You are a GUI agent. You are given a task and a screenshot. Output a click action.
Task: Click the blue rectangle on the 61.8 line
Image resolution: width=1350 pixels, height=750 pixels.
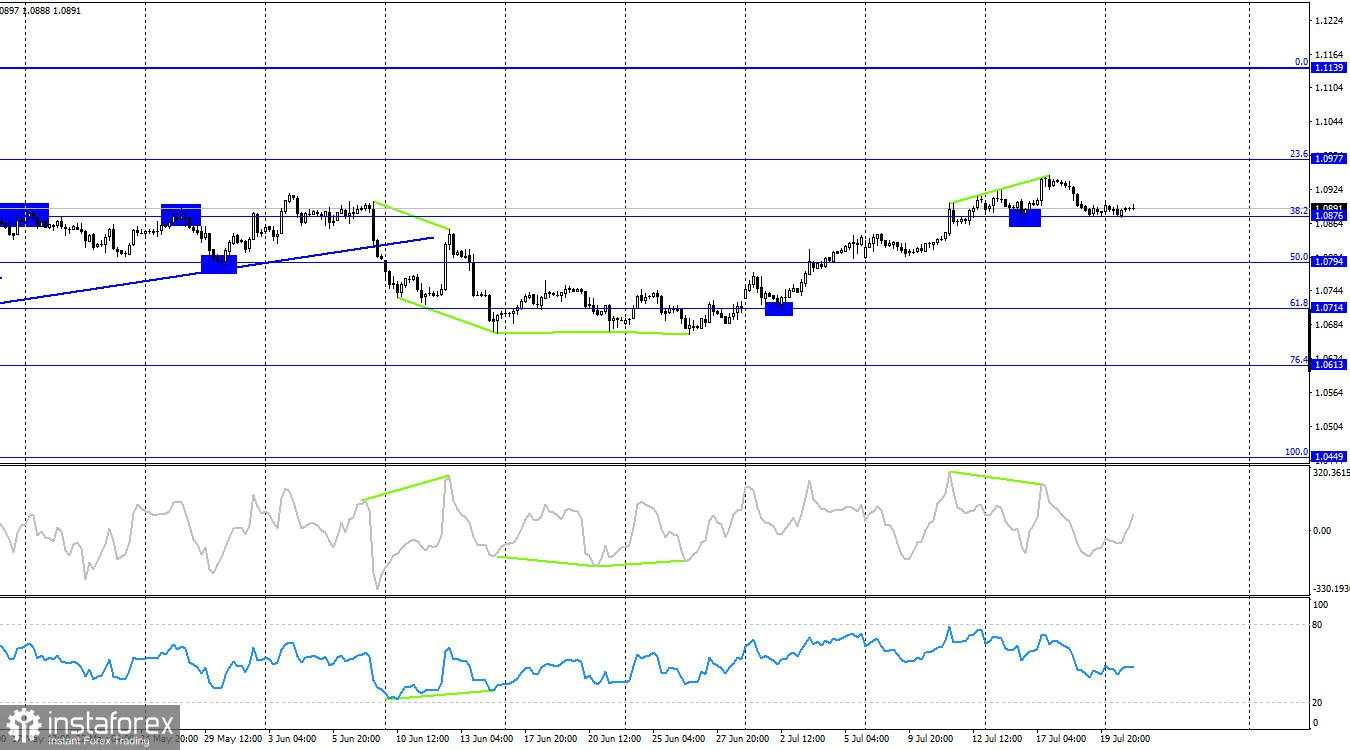tap(779, 308)
